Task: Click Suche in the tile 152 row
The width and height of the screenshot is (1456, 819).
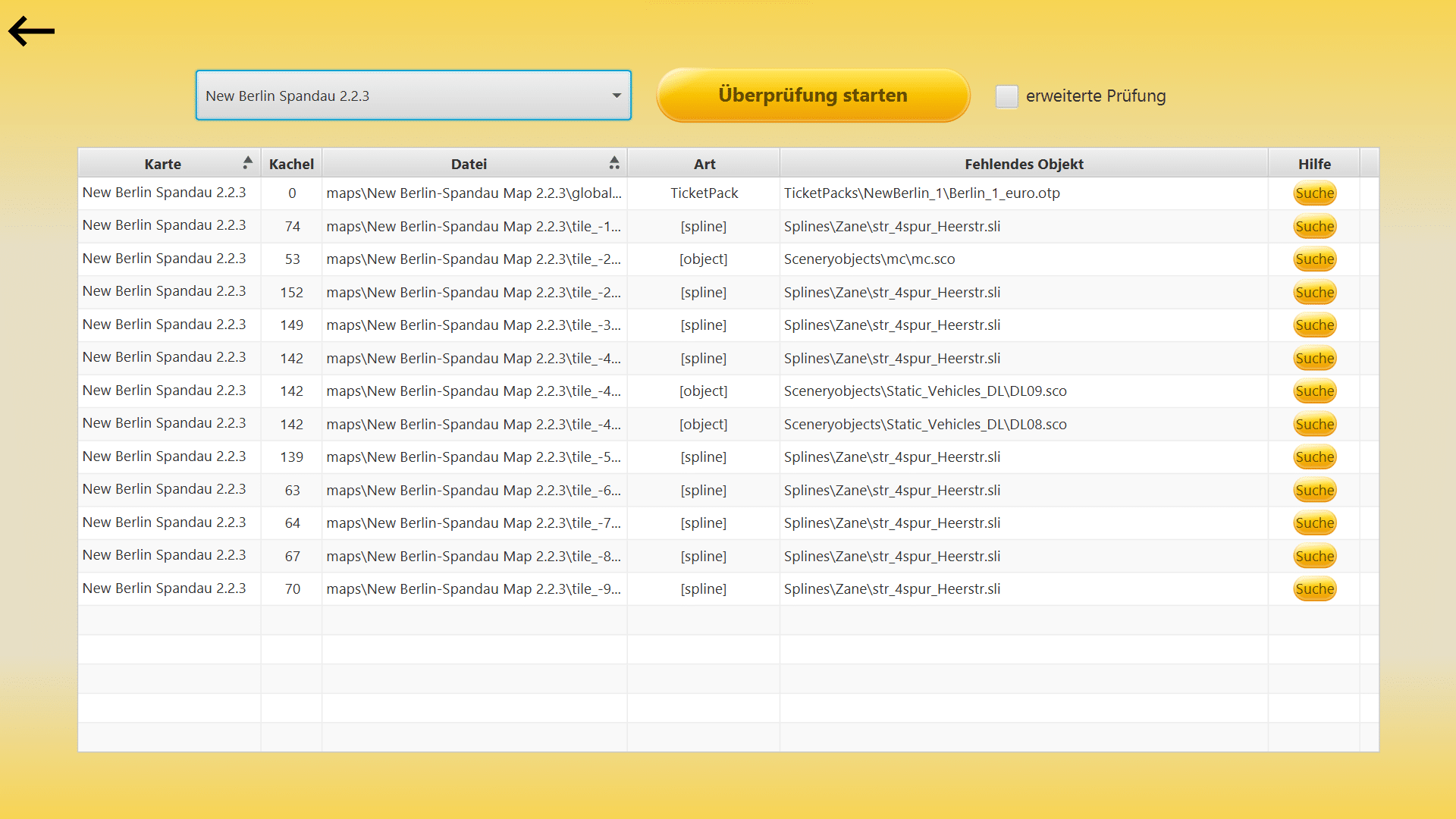Action: (1314, 293)
